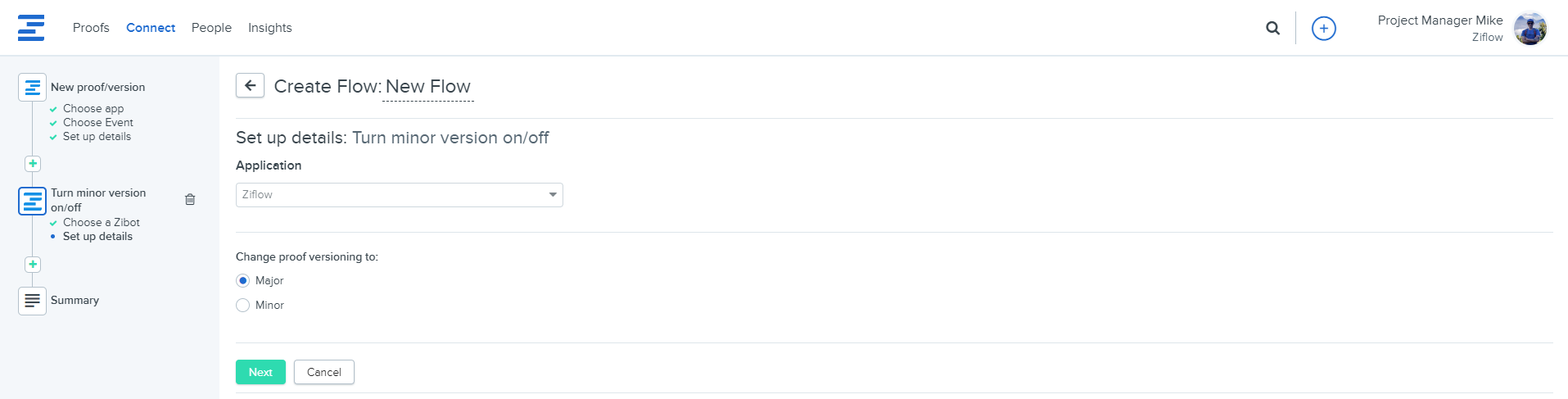Click the Ziflow logo icon
1568x399 pixels.
click(x=31, y=27)
